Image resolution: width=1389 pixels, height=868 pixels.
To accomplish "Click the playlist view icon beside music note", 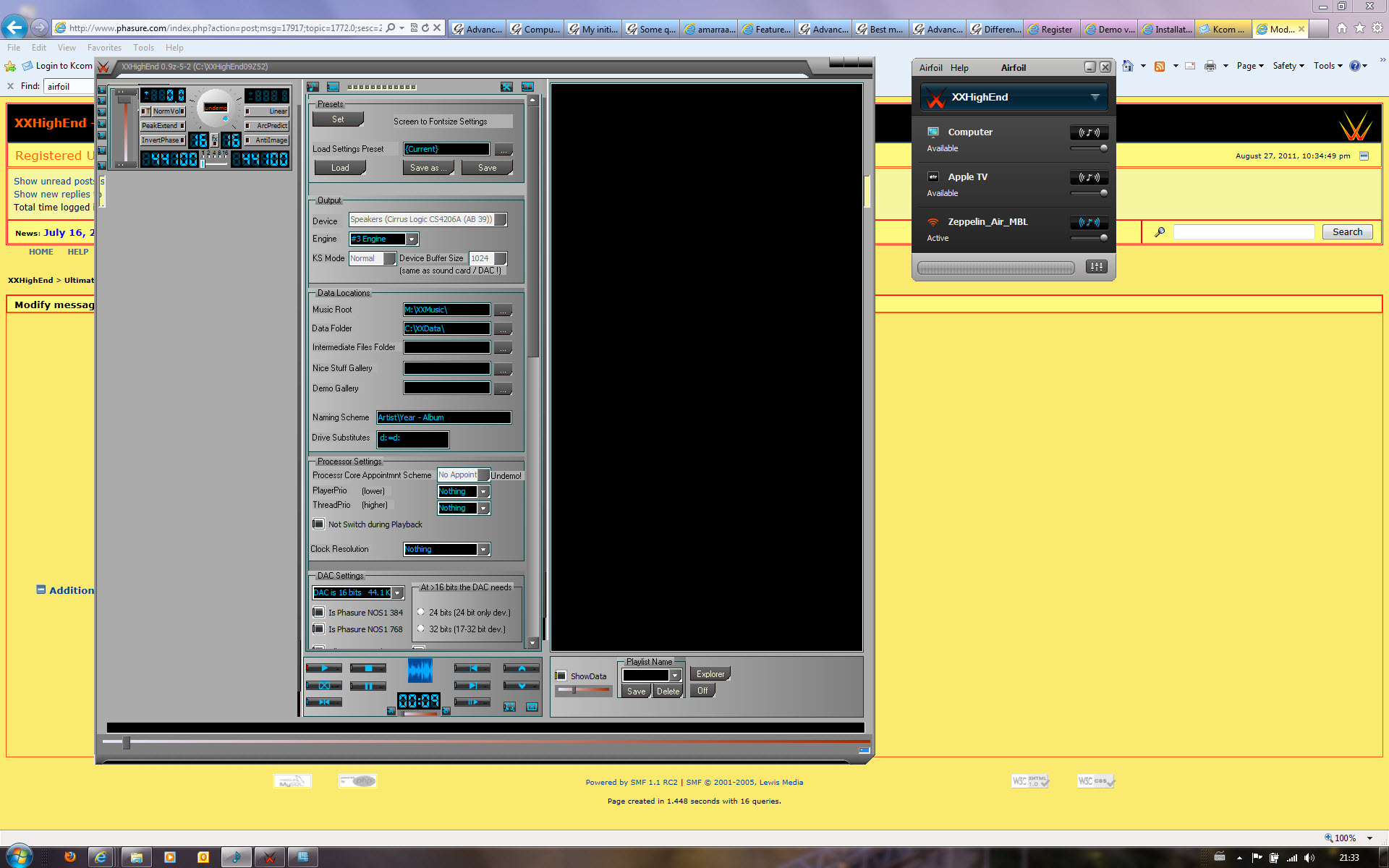I will point(333,87).
